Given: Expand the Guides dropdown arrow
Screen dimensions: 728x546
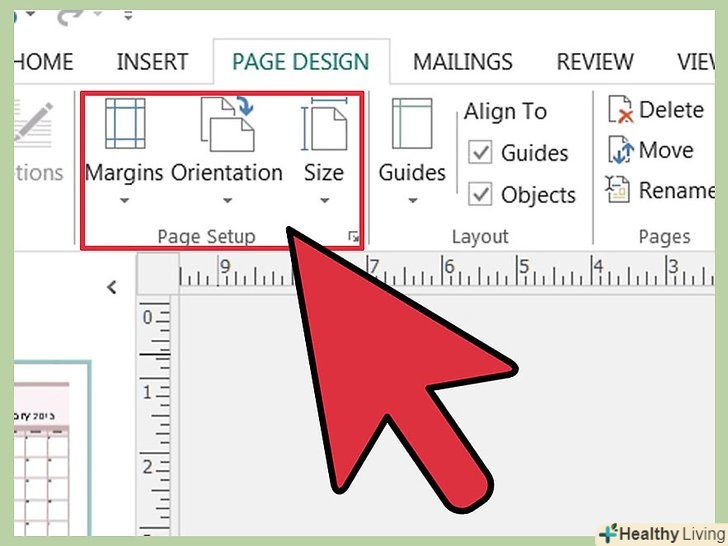Looking at the screenshot, I should tap(412, 201).
